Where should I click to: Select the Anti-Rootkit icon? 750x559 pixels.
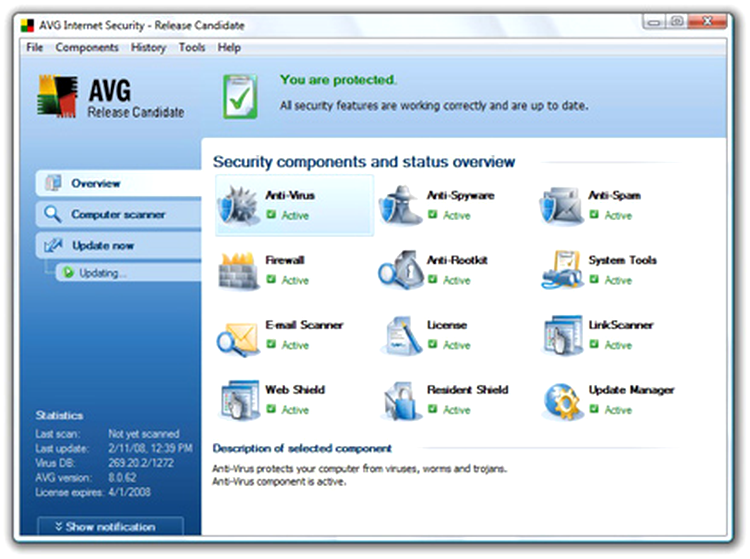click(x=400, y=270)
